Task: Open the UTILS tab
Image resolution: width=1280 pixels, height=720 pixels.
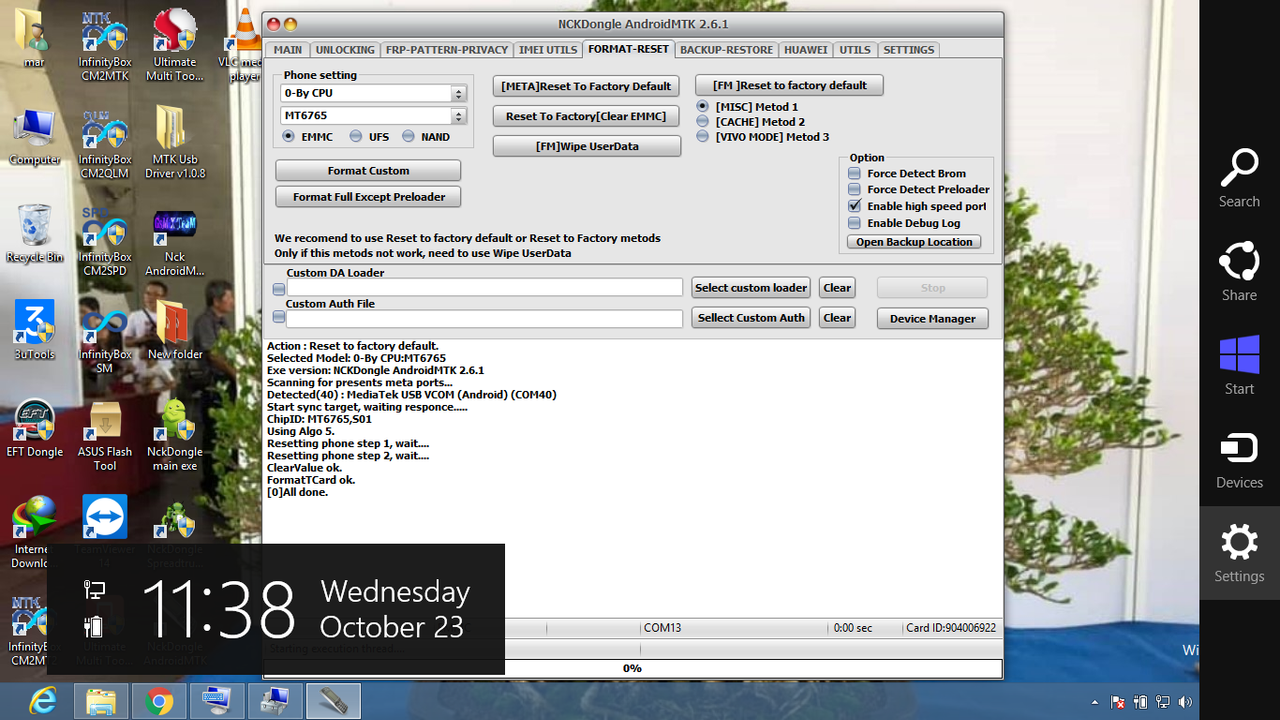Action: pos(855,50)
